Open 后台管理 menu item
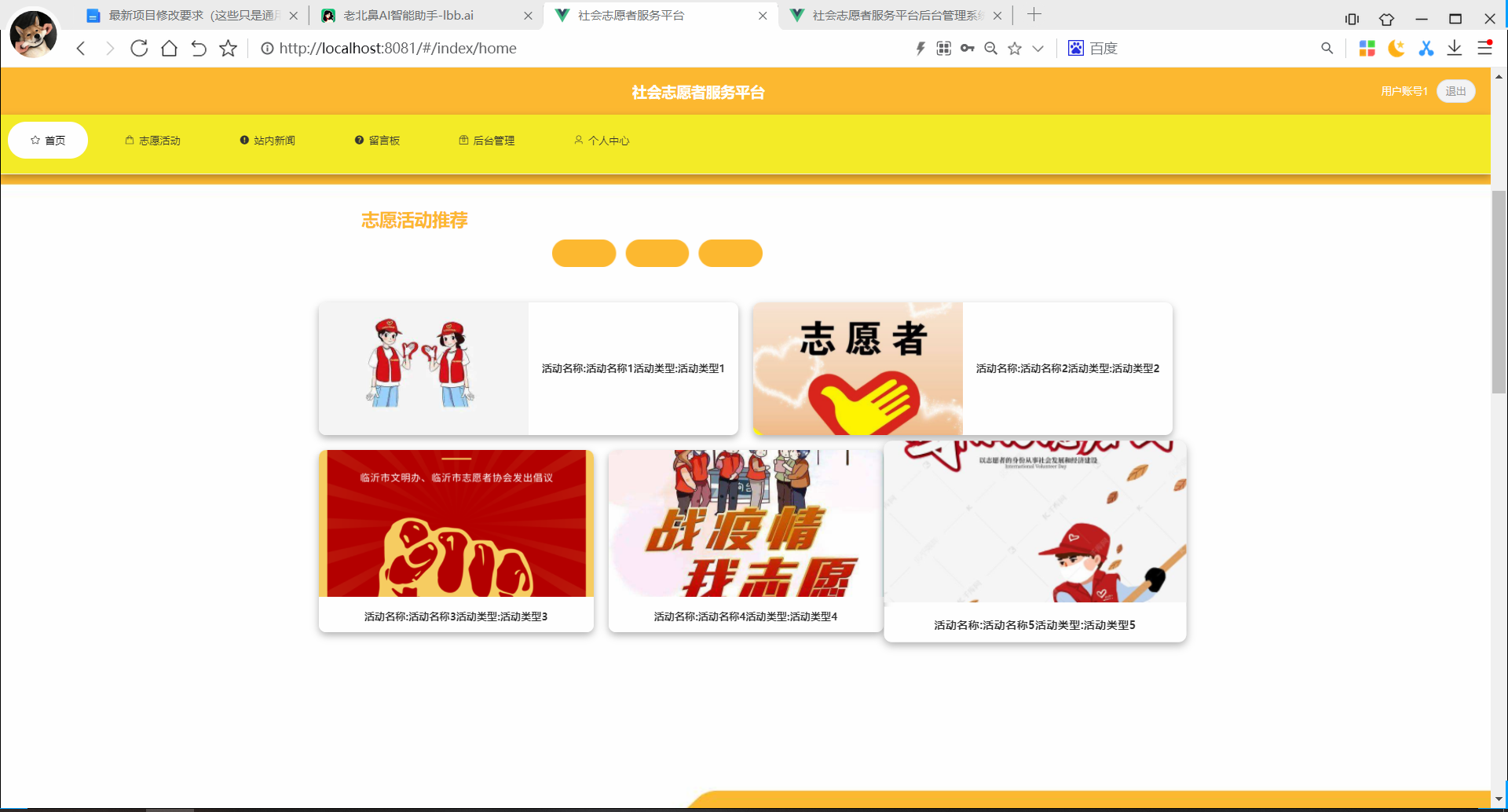The width and height of the screenshot is (1508, 812). [487, 141]
